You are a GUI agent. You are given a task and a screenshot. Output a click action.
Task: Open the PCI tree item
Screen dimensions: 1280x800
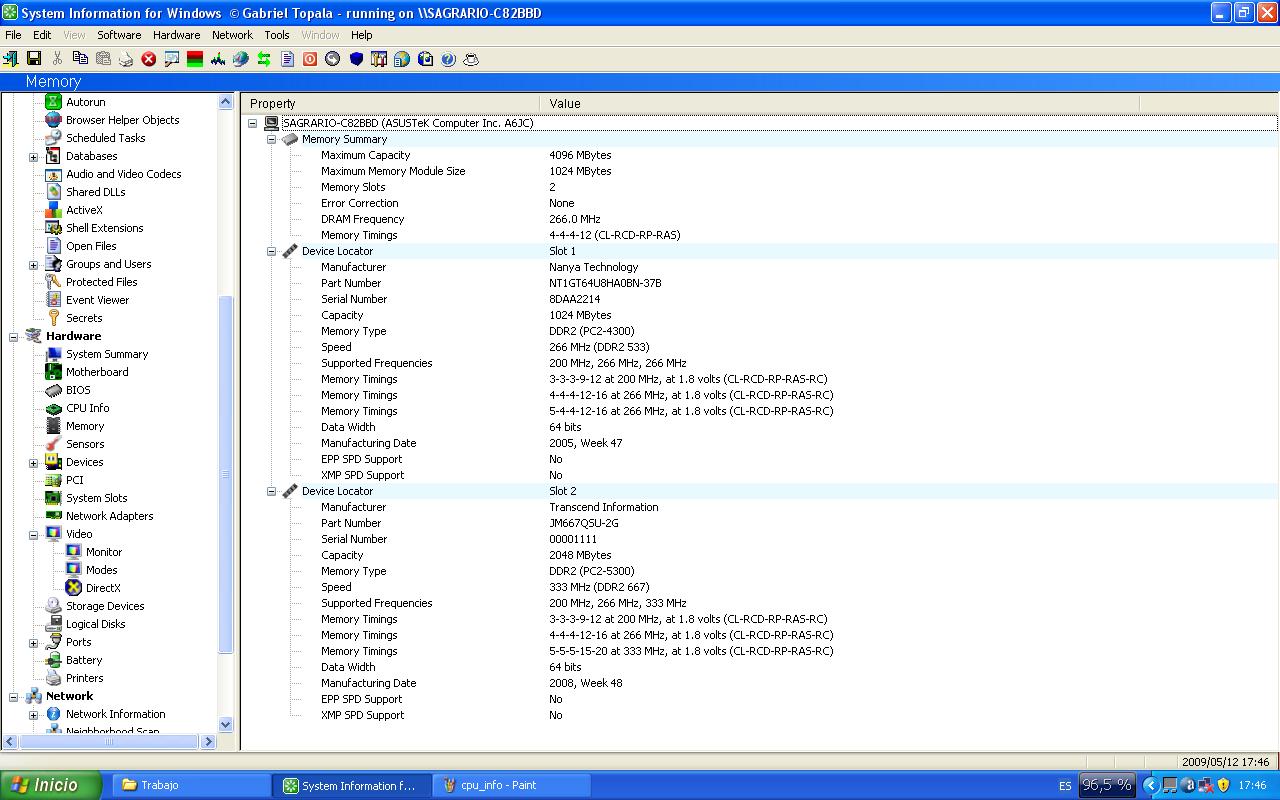74,480
